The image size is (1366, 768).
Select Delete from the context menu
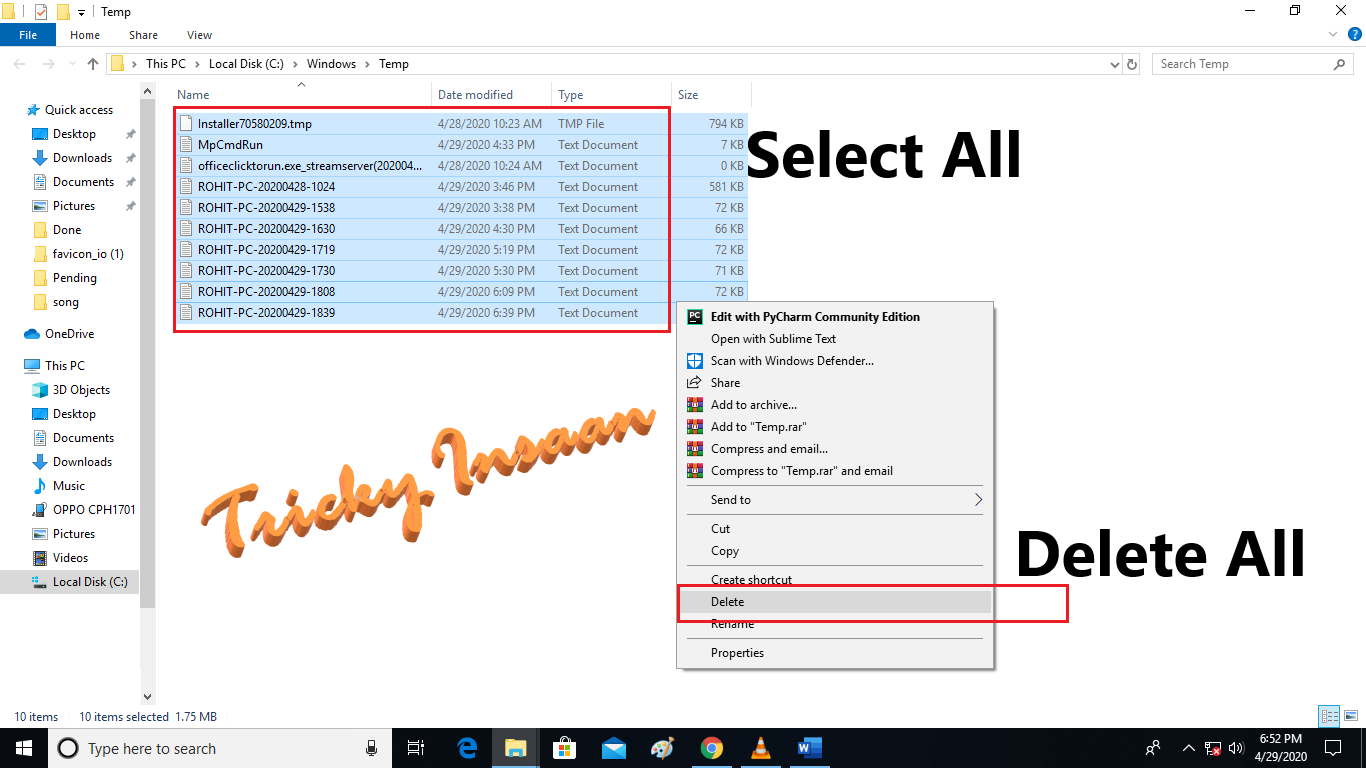coord(727,601)
